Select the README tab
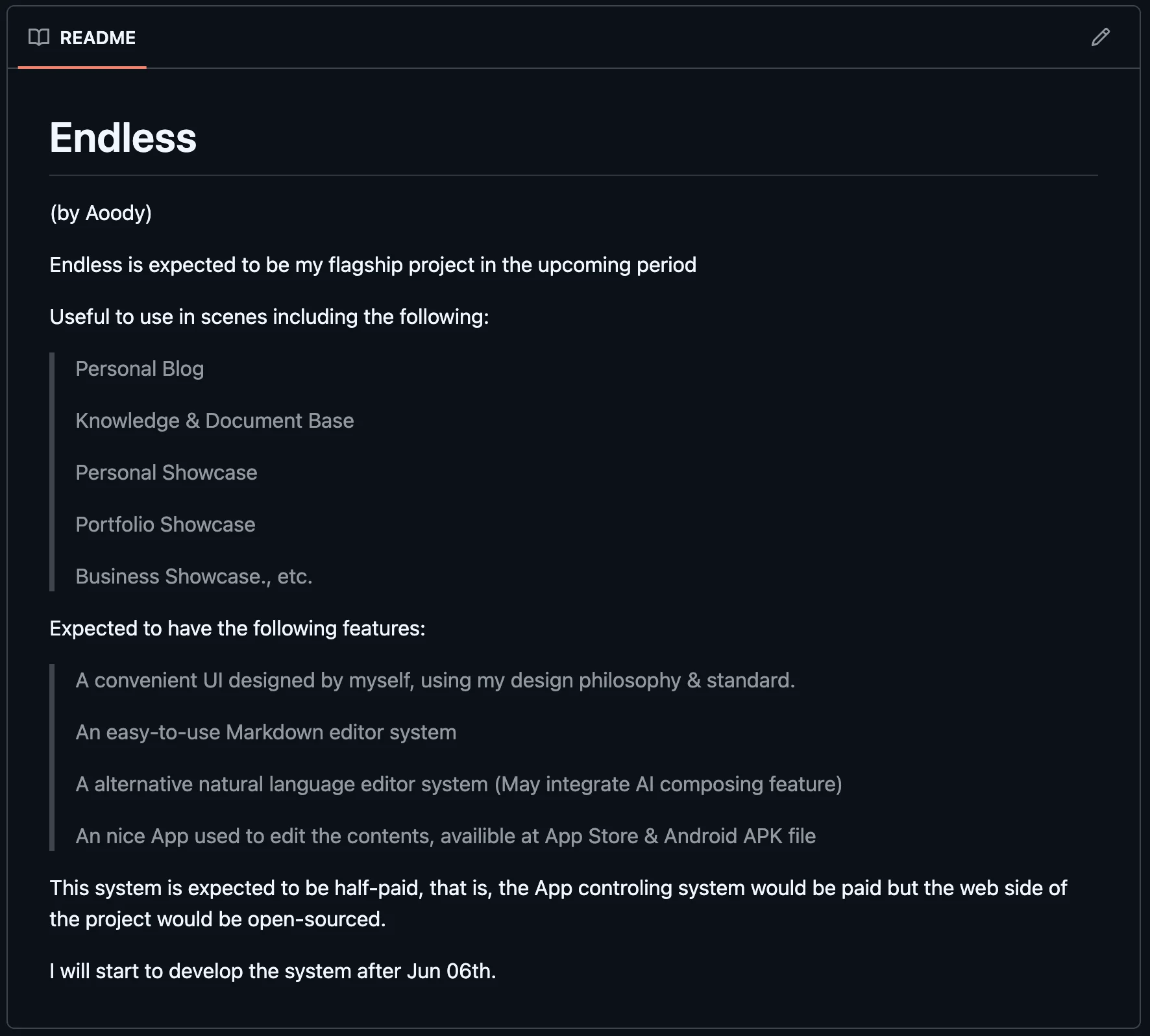The width and height of the screenshot is (1150, 1036). coord(82,38)
